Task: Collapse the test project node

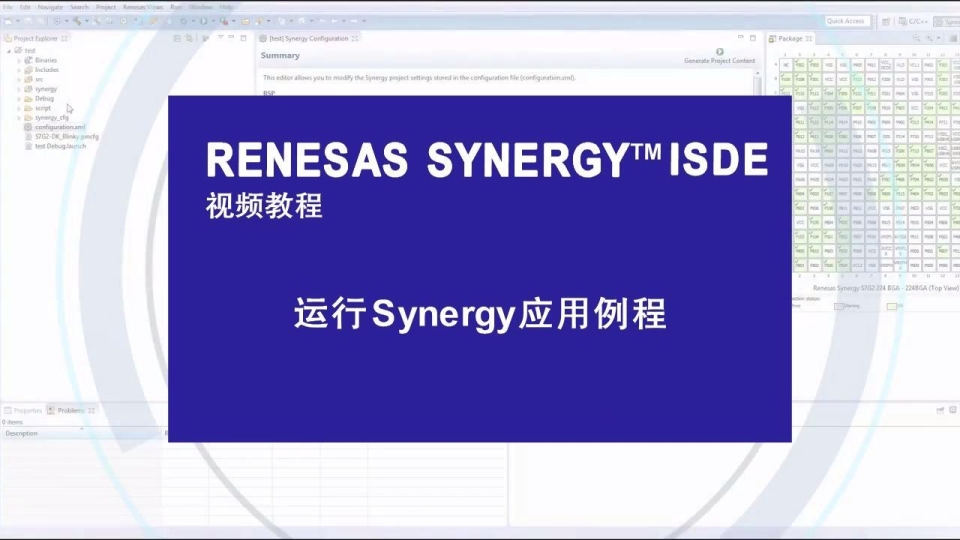Action: coord(9,51)
